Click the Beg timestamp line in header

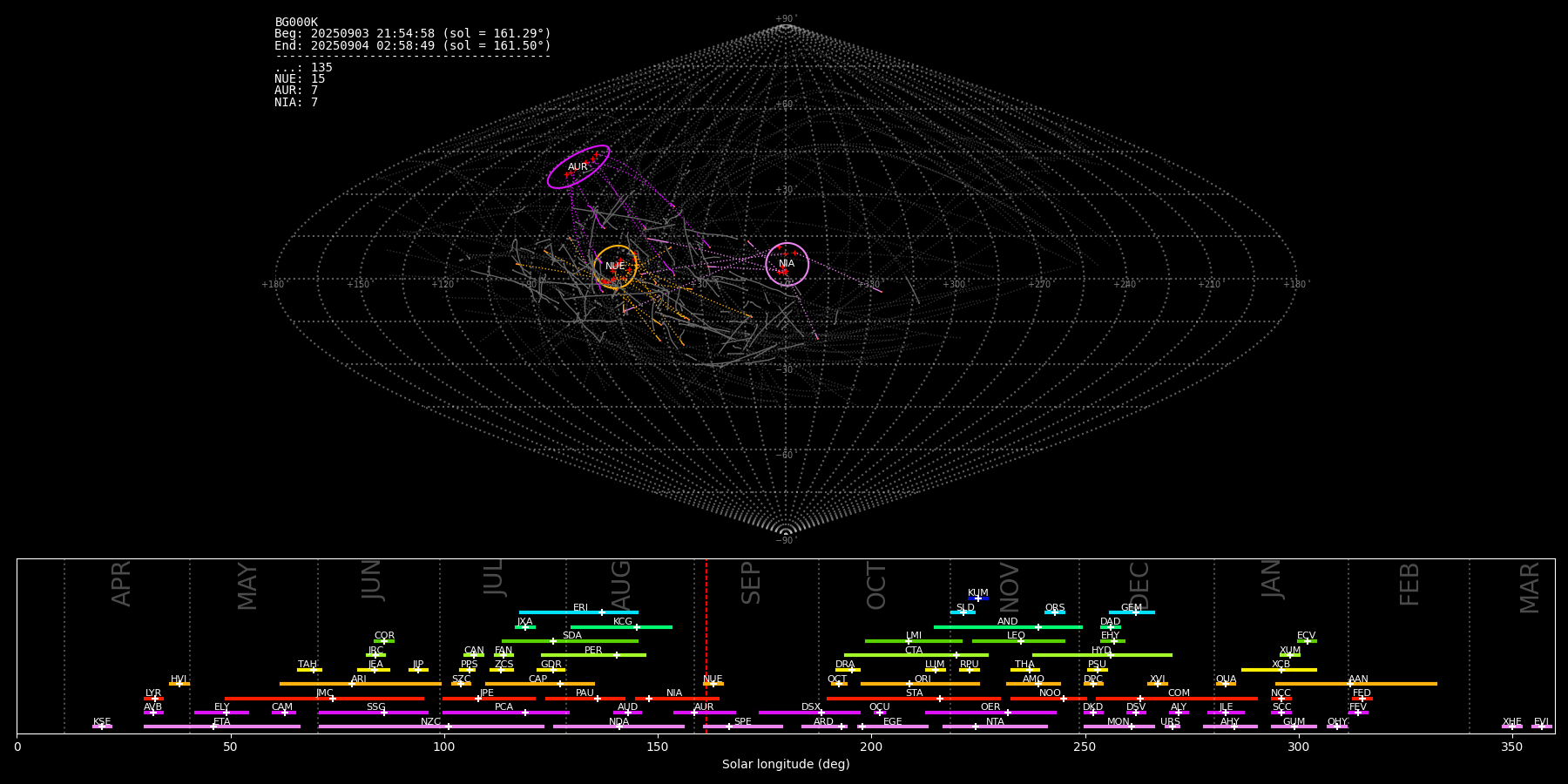coord(413,33)
